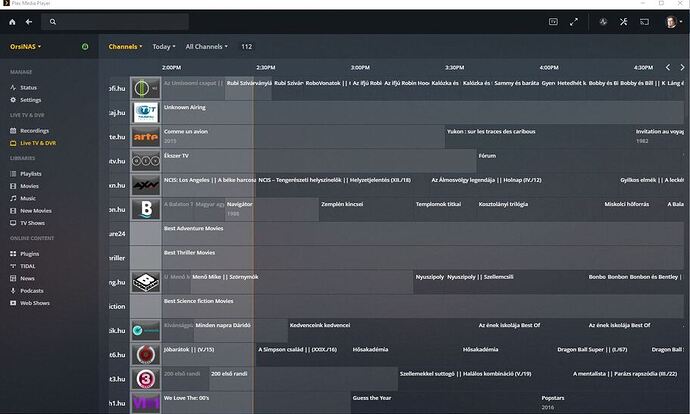Image resolution: width=690 pixels, height=414 pixels.
Task: Open Settings in the sidebar
Action: click(30, 100)
